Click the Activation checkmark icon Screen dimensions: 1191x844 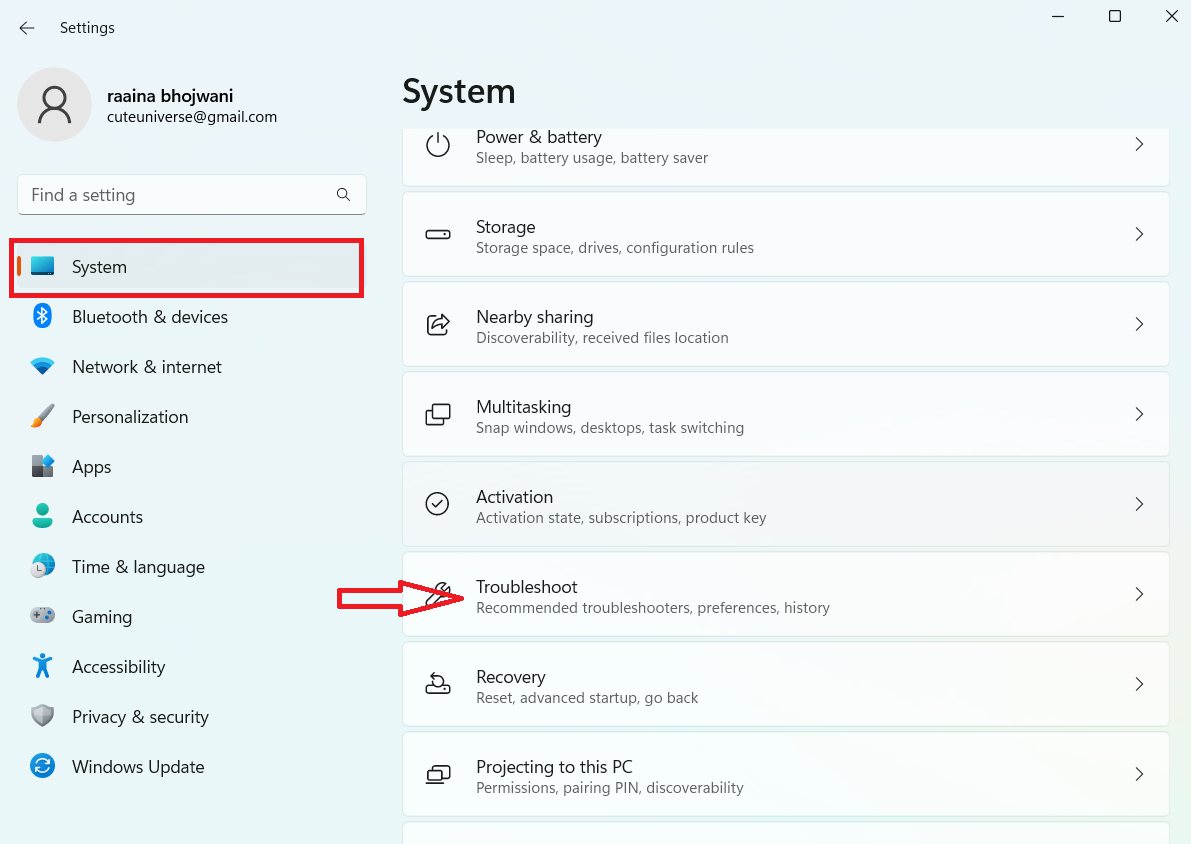438,504
